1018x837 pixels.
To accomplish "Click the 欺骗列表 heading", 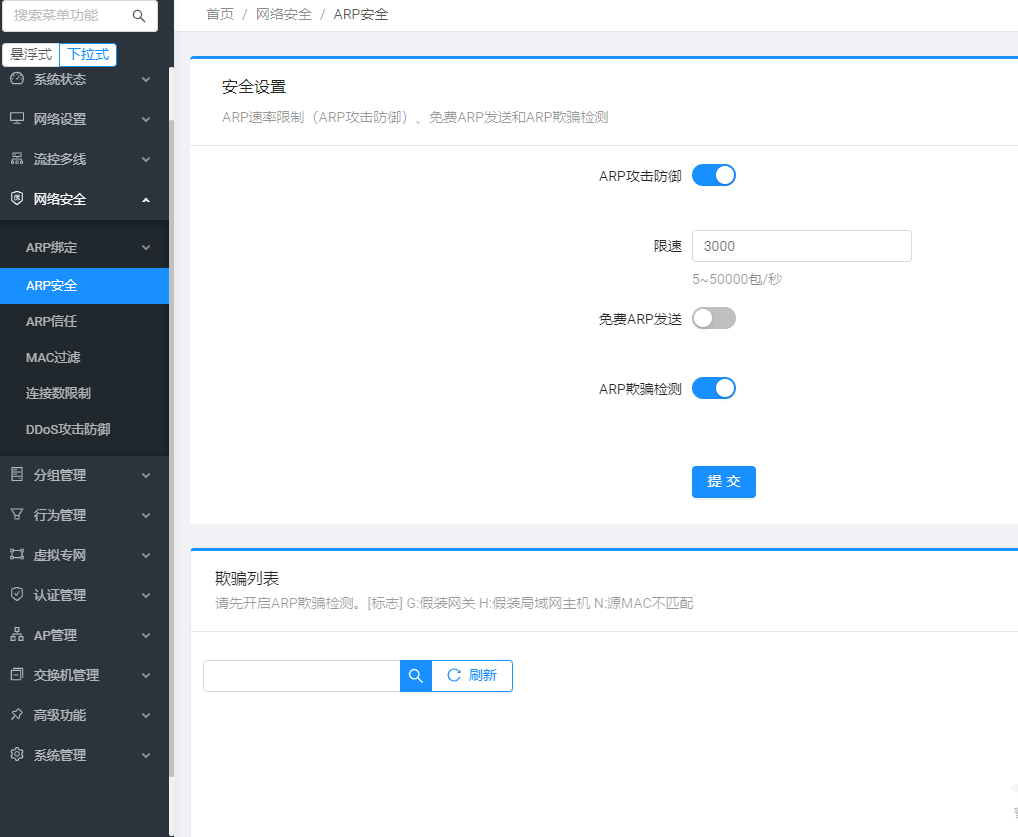I will coord(247,579).
